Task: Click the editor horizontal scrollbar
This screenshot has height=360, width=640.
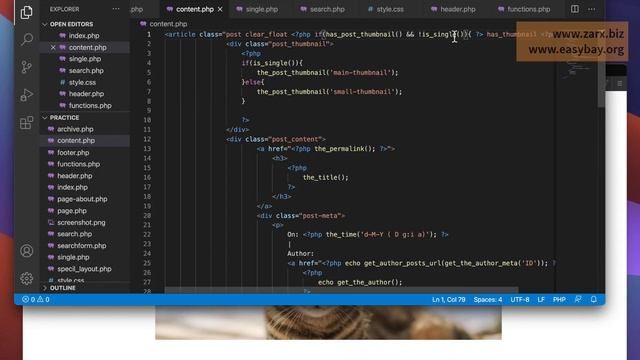Action: coord(341,290)
